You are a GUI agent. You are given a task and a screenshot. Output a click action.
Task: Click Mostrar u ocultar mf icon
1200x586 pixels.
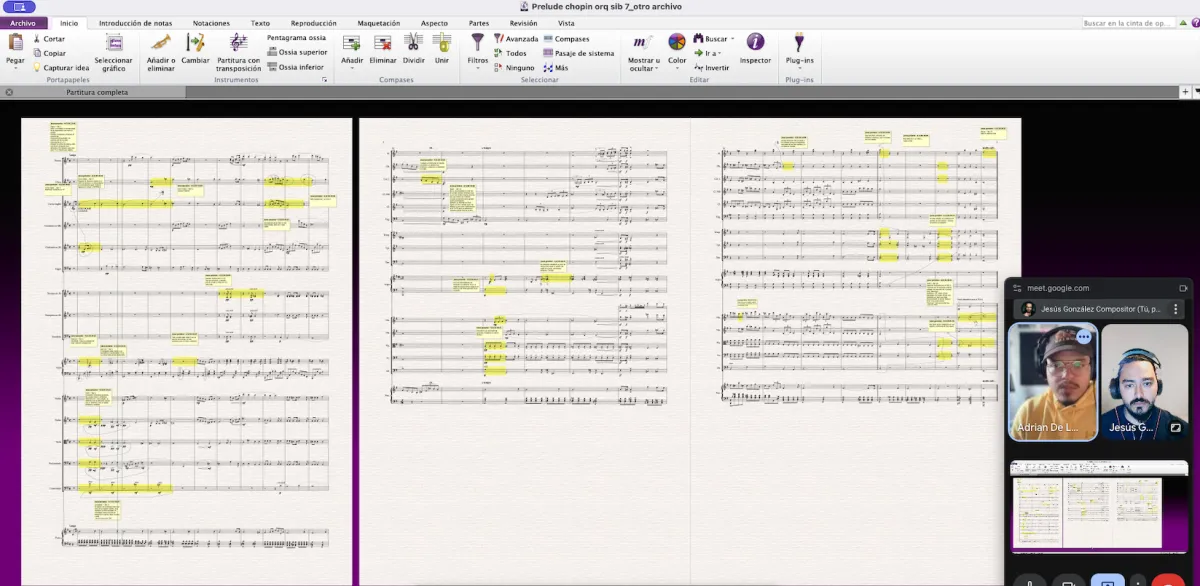coord(643,42)
